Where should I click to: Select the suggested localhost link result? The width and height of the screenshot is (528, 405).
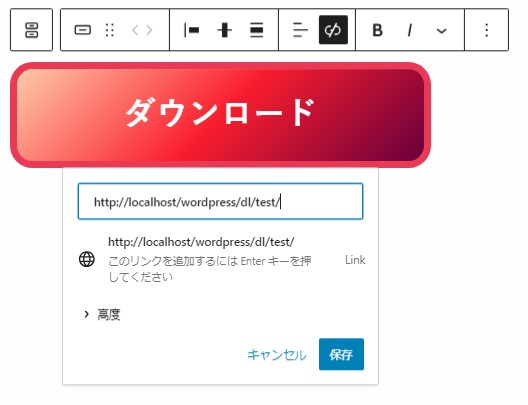click(222, 259)
